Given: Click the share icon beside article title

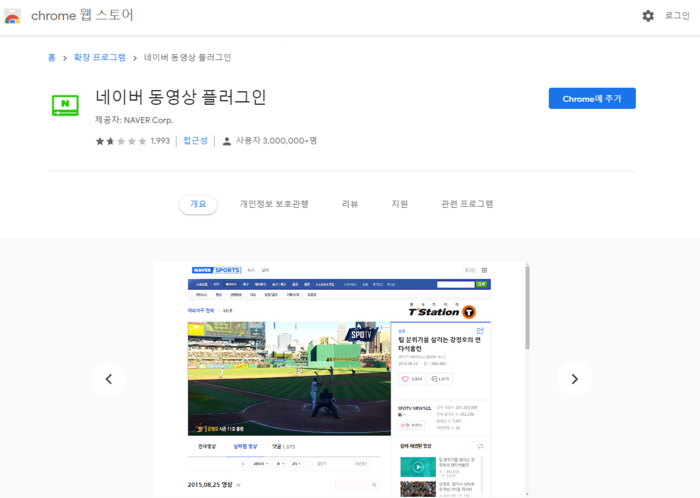Looking at the screenshot, I should click(x=480, y=331).
